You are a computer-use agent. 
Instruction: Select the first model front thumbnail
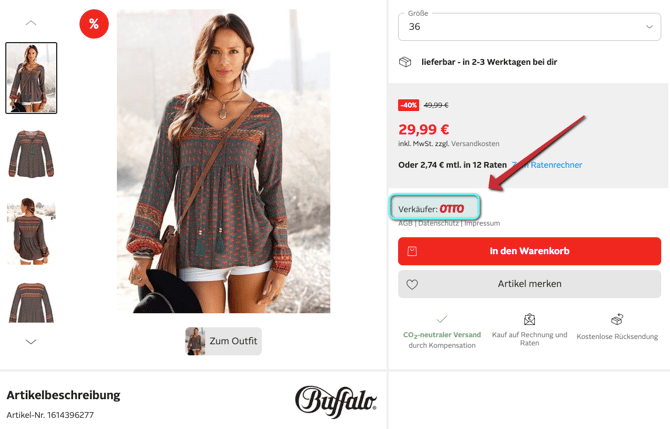click(31, 78)
